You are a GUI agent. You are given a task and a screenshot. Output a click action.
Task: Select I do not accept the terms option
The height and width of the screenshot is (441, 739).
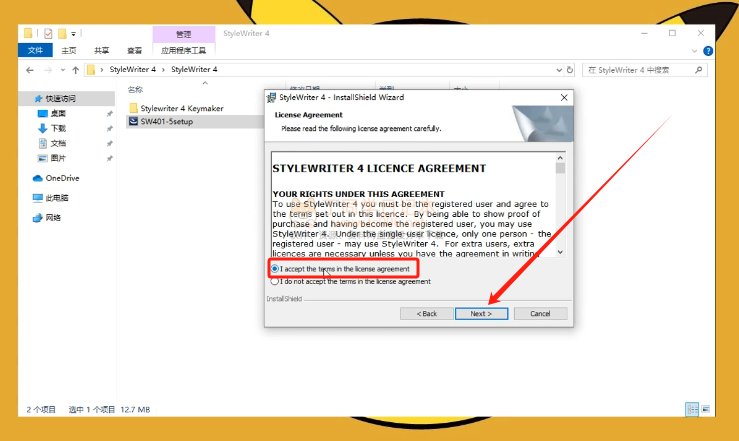click(275, 281)
